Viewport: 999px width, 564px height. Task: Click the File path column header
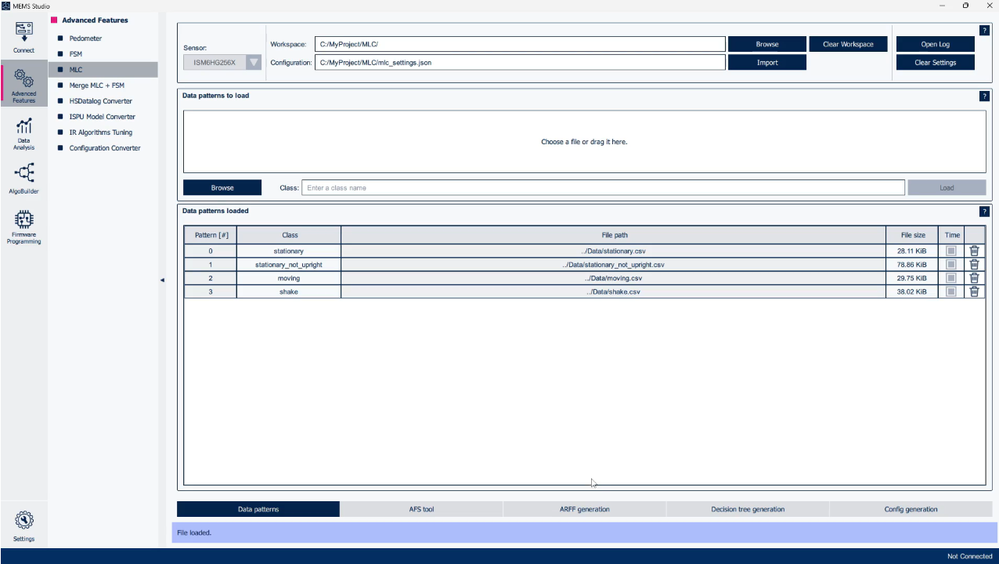pyautogui.click(x=614, y=235)
